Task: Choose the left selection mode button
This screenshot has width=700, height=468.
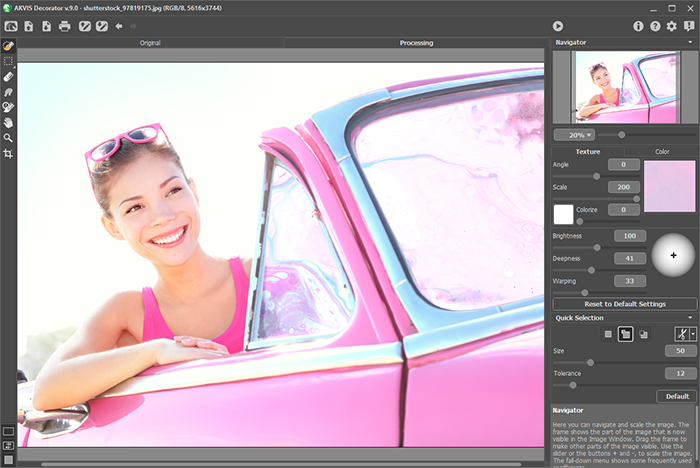Action: (606, 333)
